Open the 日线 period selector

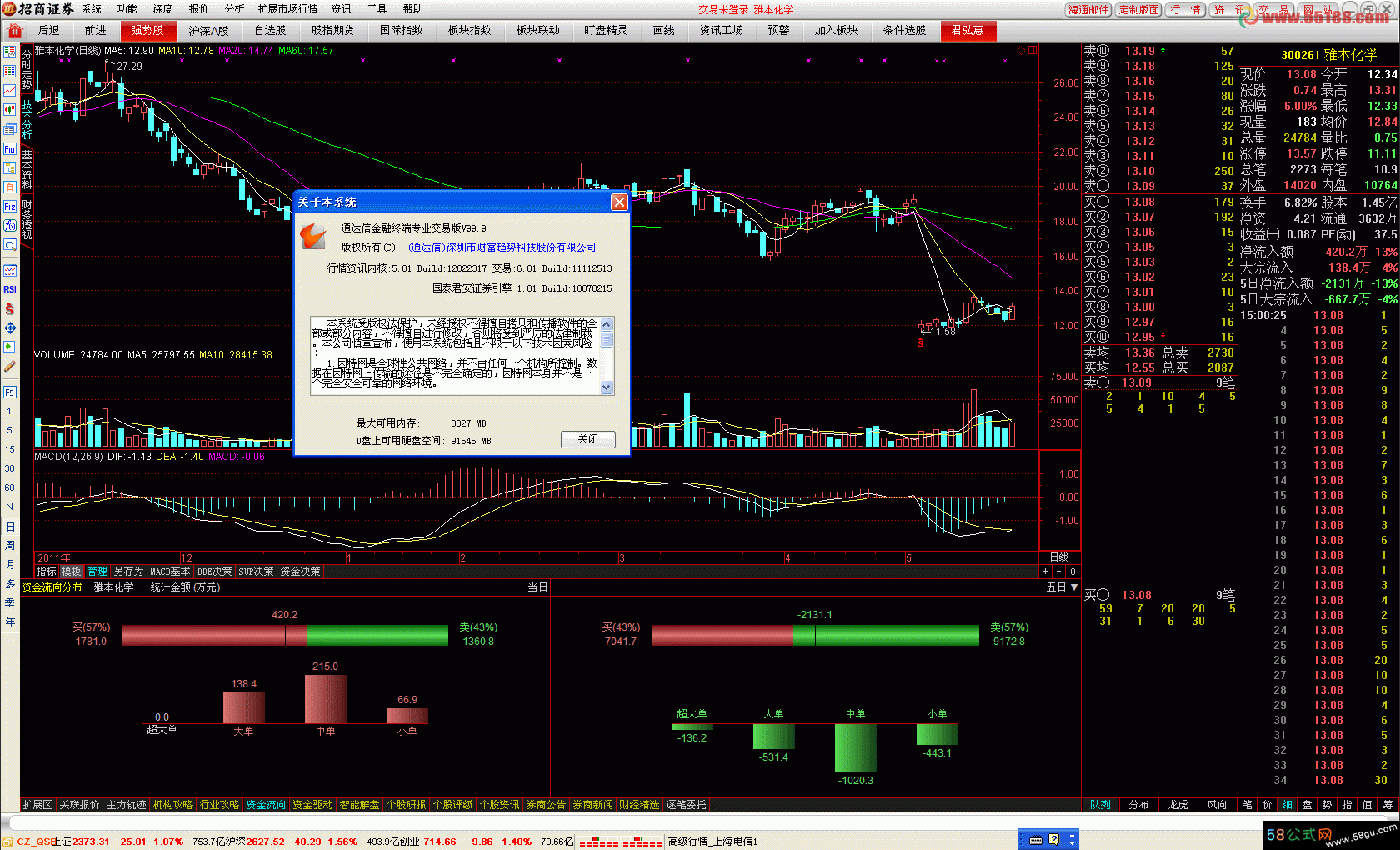click(1059, 557)
